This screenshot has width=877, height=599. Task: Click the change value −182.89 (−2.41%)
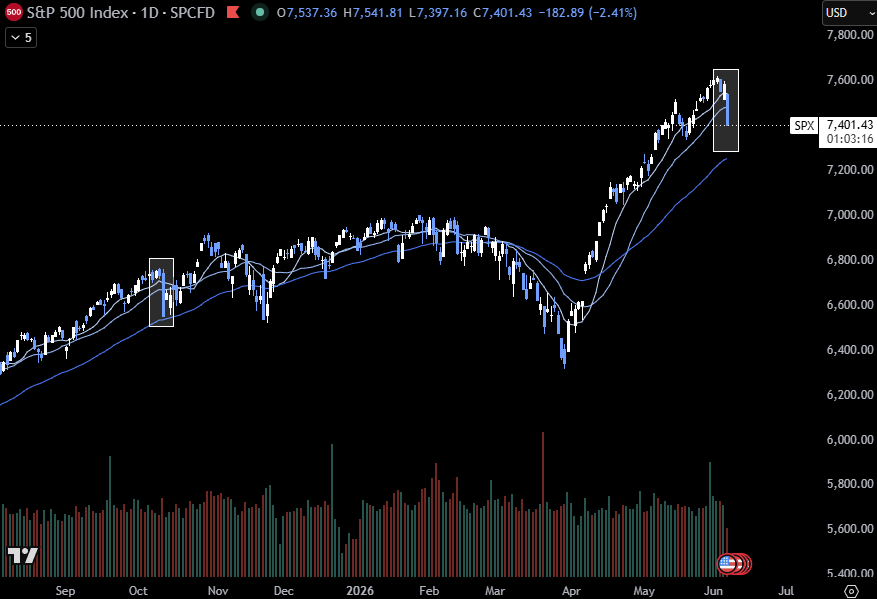pos(587,12)
